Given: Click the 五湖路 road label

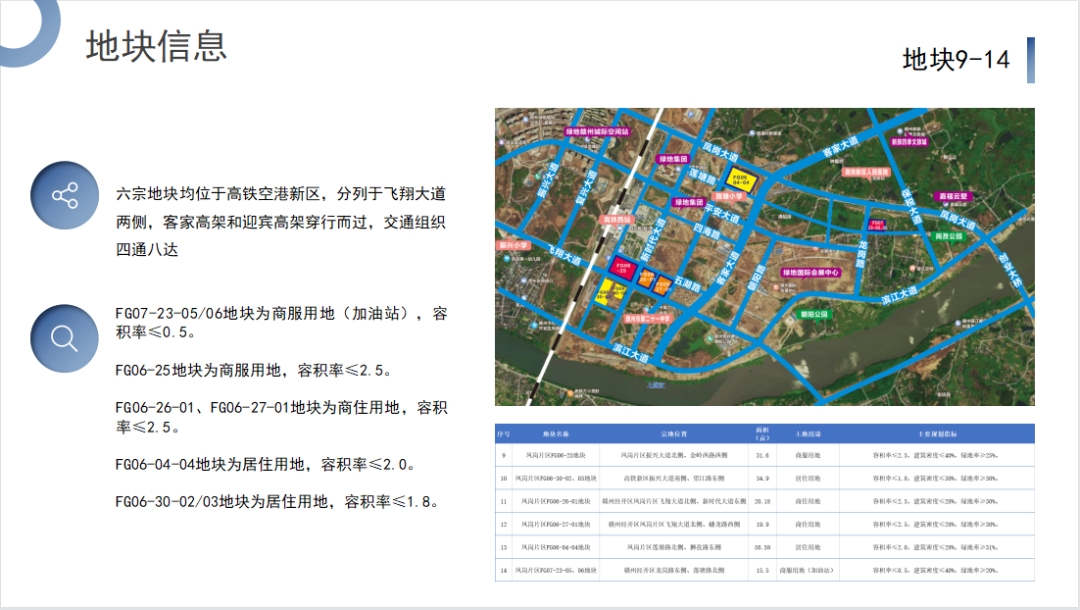Looking at the screenshot, I should 687,284.
